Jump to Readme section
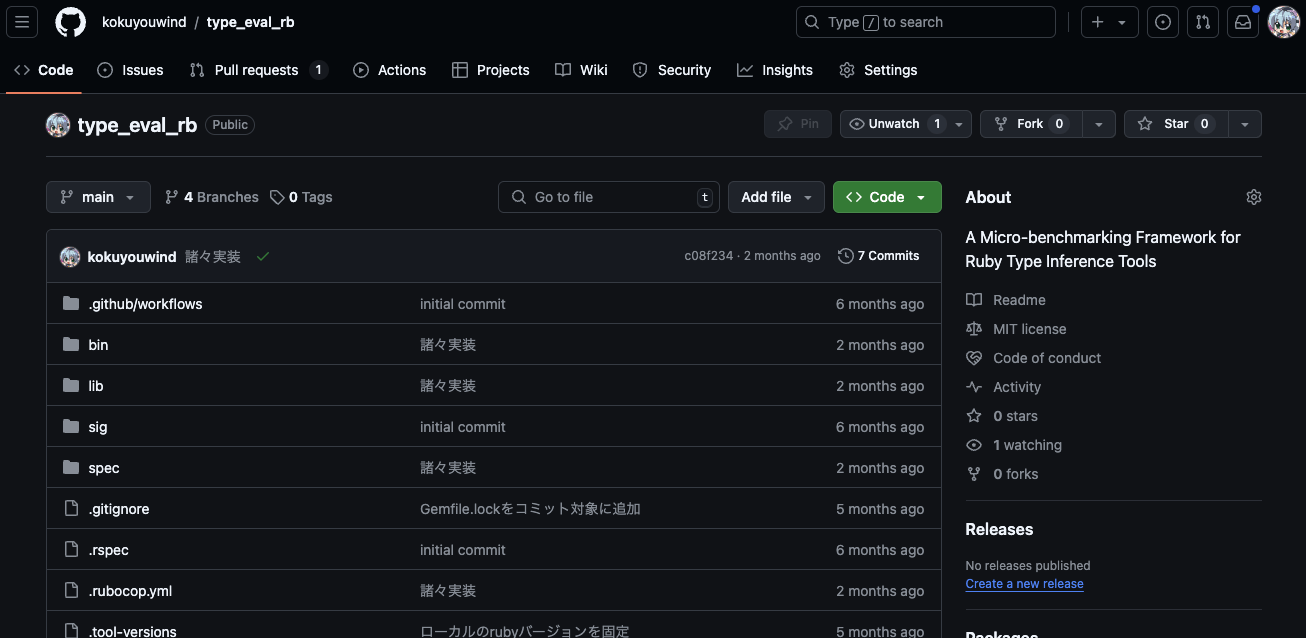The image size is (1306, 638). (1005, 300)
